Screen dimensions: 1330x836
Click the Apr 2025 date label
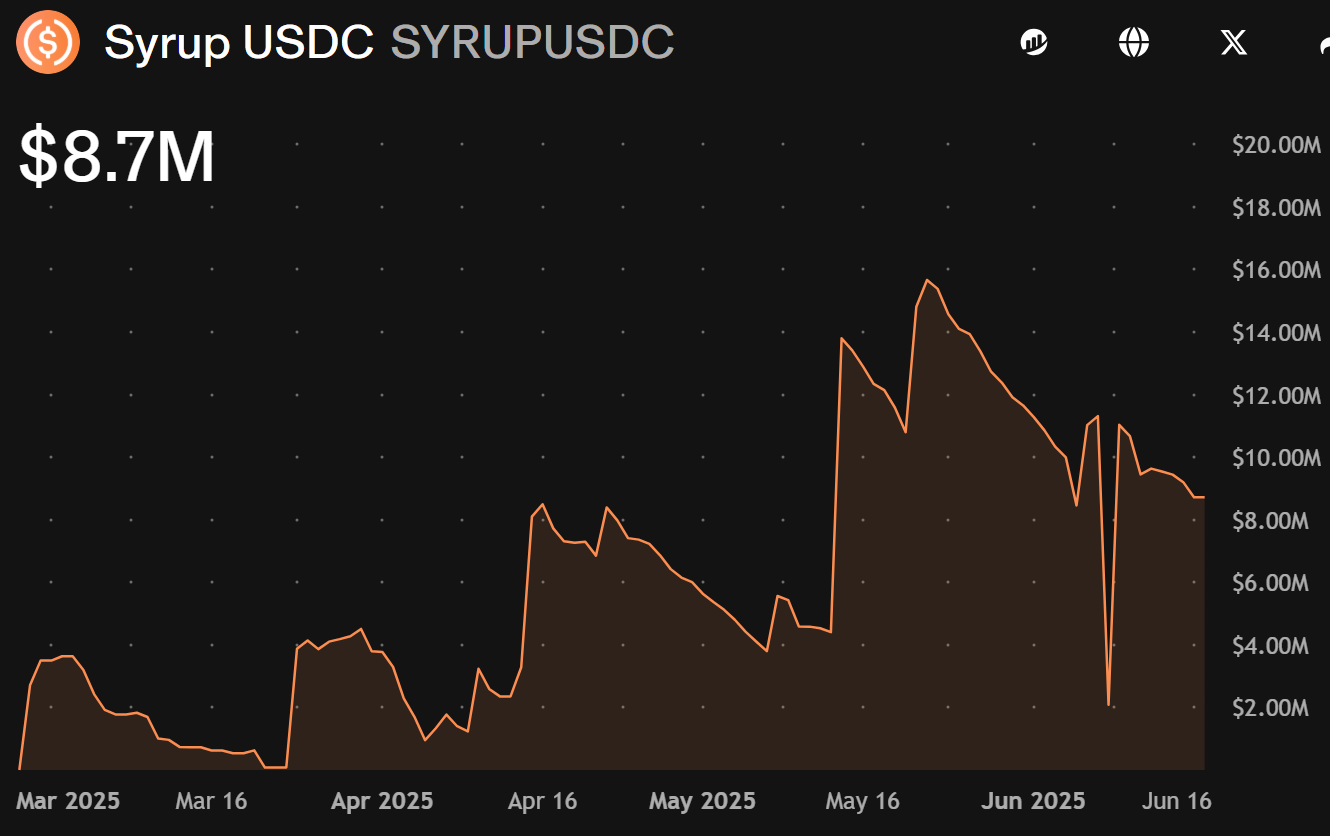(x=382, y=801)
